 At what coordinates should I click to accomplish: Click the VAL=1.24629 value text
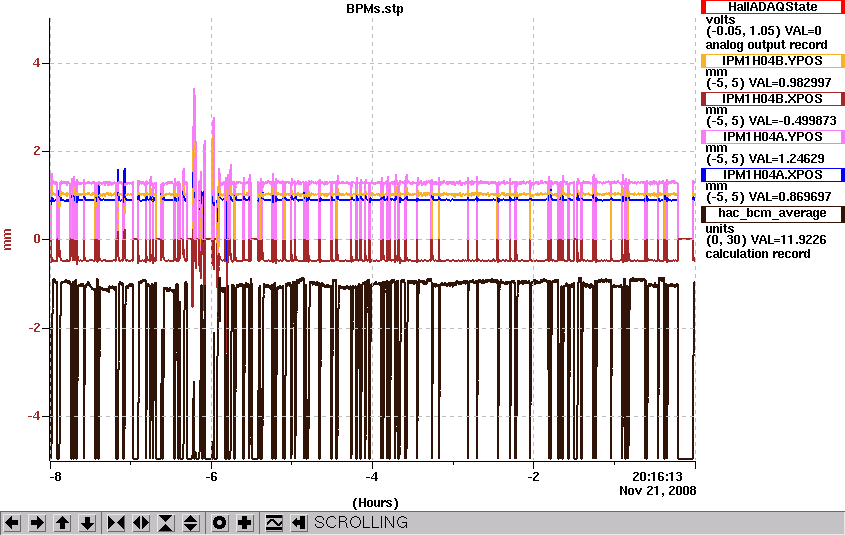787,159
